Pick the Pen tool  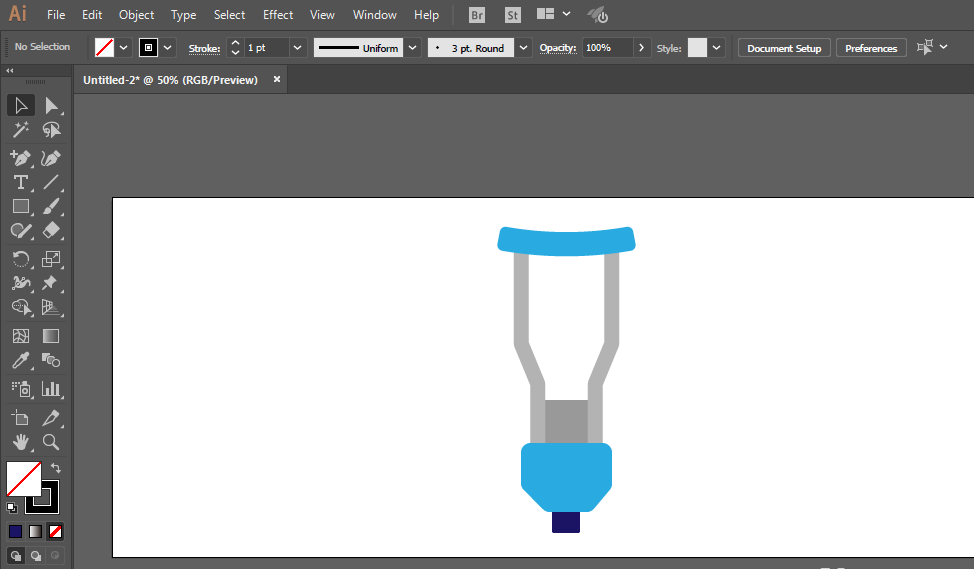point(20,158)
